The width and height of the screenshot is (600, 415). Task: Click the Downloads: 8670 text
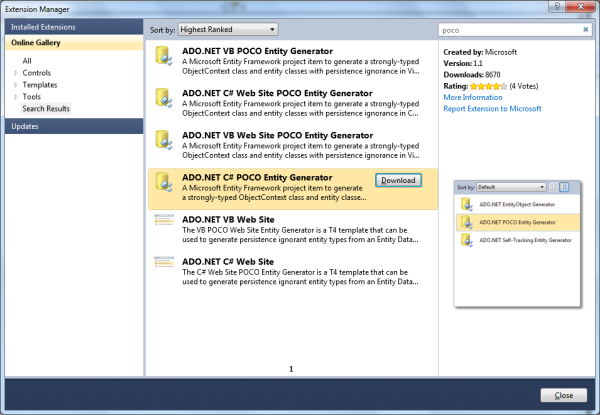pos(471,75)
